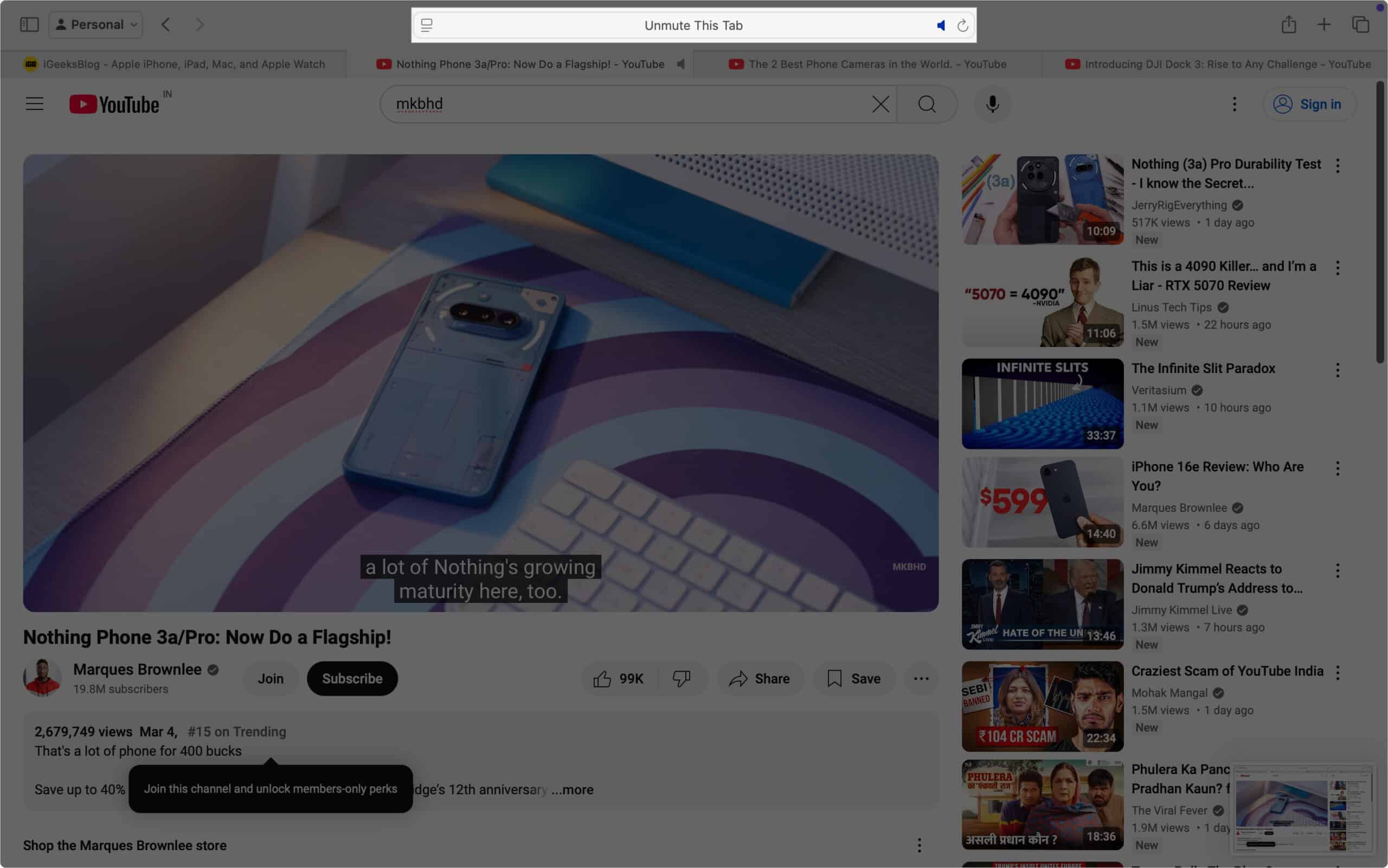The width and height of the screenshot is (1388, 868).
Task: Click the magnifier search button
Action: click(927, 104)
